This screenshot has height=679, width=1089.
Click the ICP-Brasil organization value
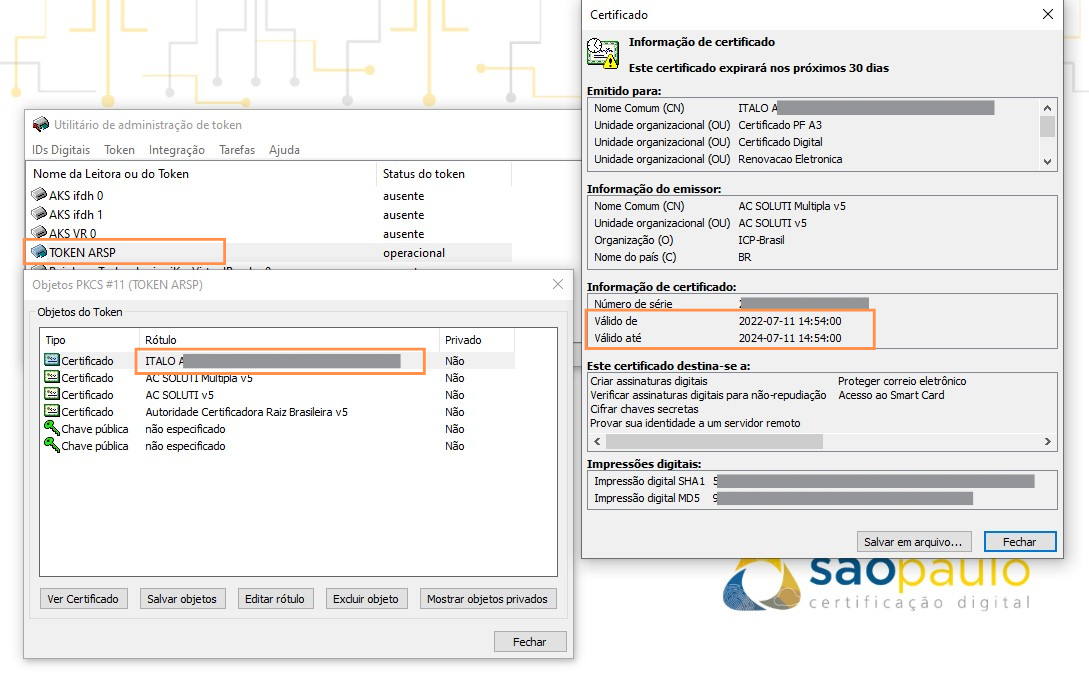click(761, 240)
